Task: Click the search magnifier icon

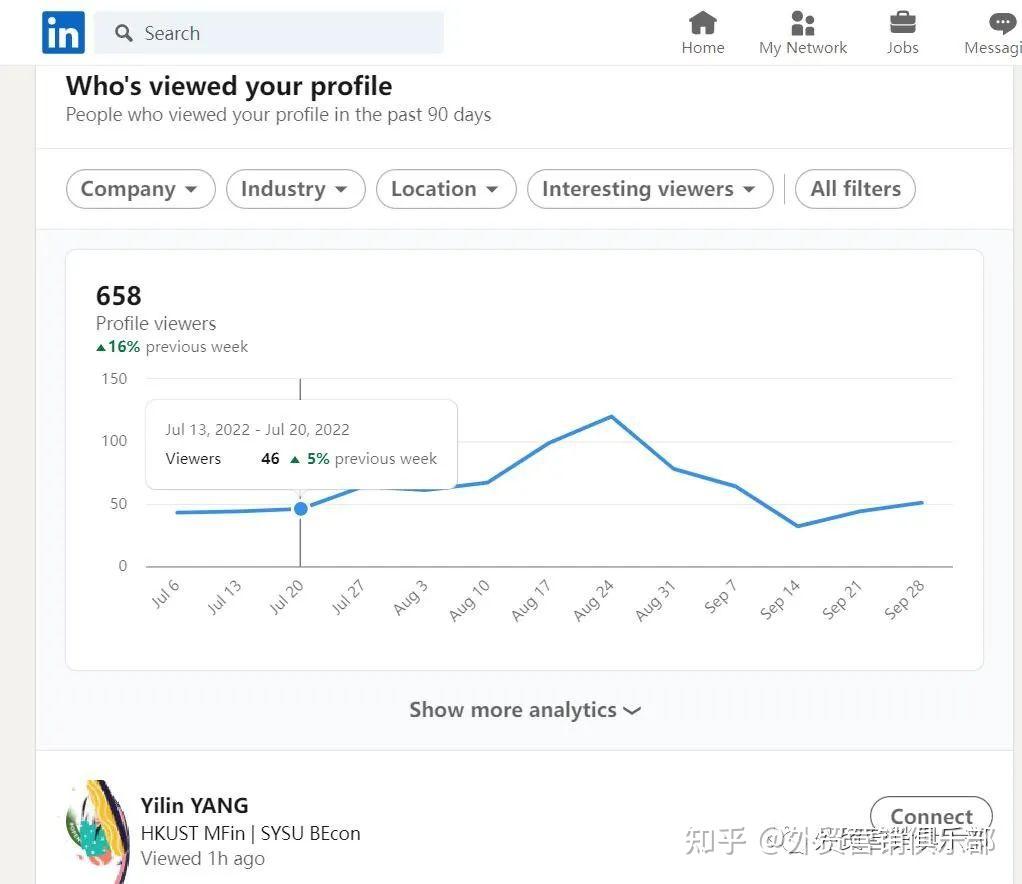Action: pos(123,33)
